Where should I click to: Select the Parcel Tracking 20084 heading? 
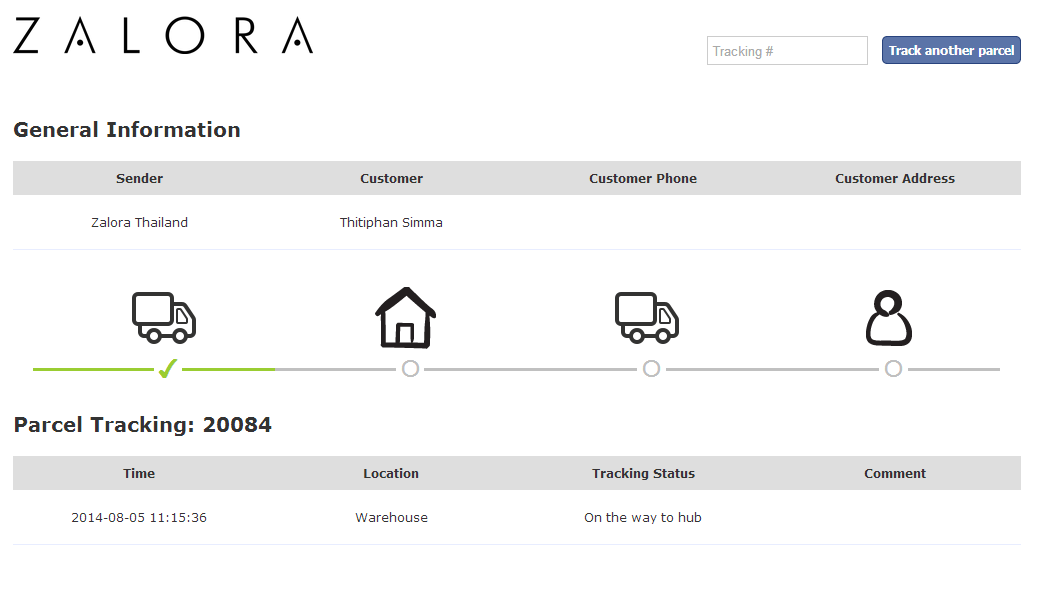tap(142, 424)
